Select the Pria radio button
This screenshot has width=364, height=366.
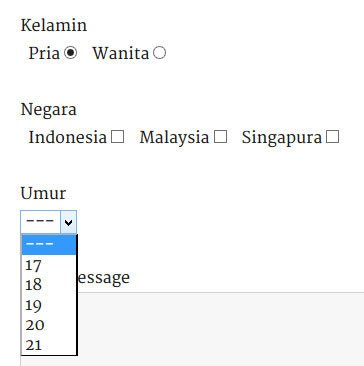(x=71, y=53)
